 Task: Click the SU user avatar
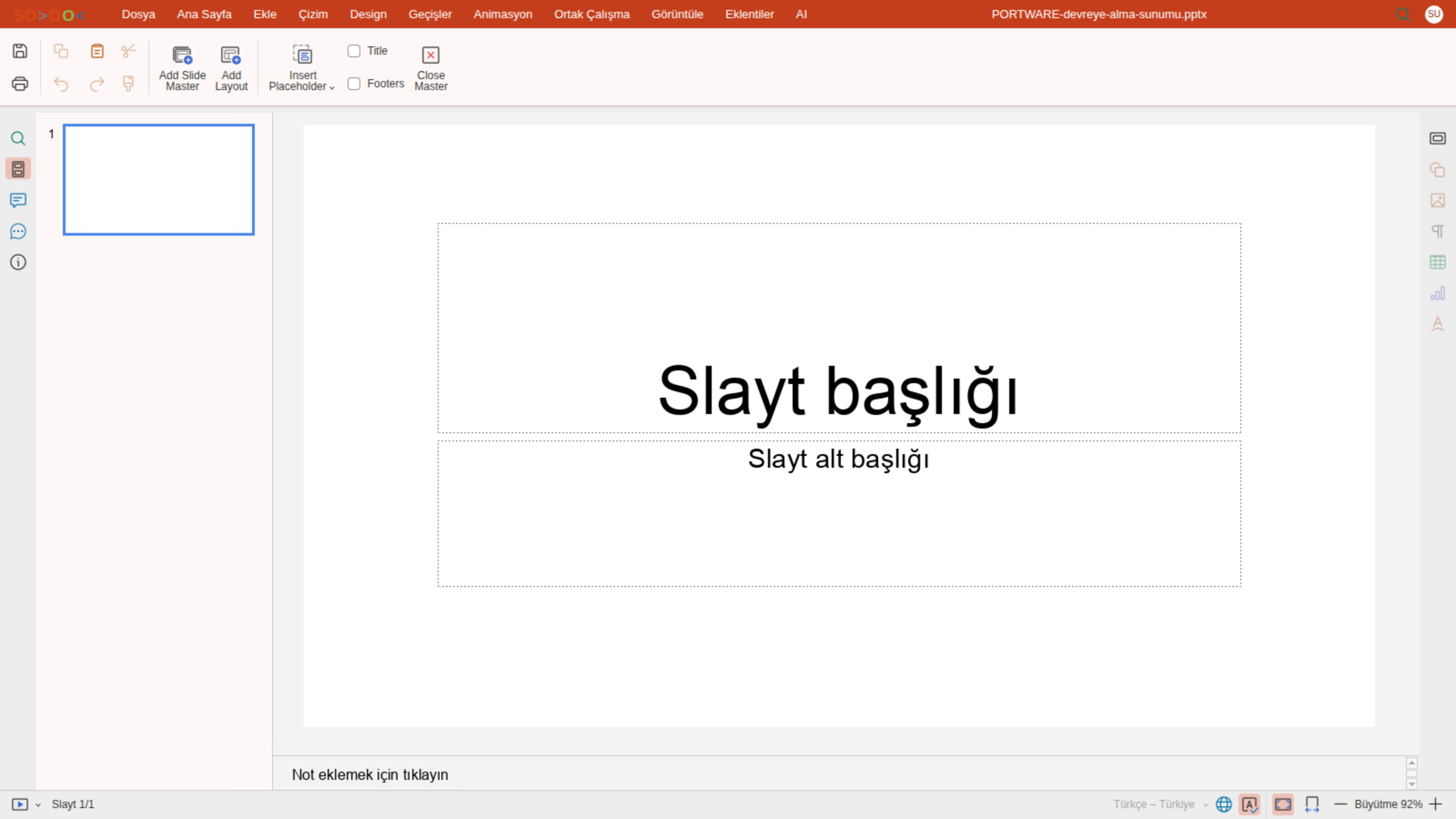click(1434, 14)
